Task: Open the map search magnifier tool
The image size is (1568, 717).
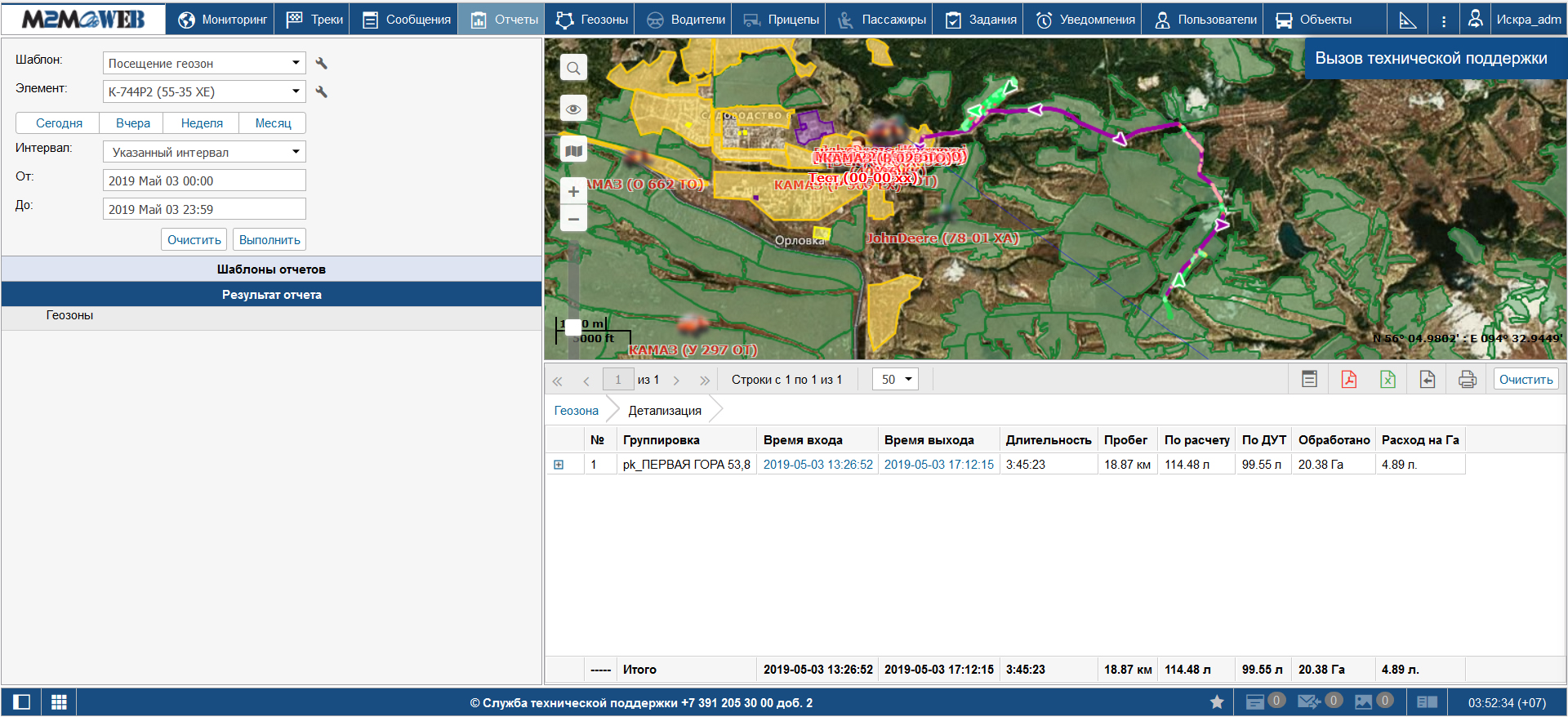Action: pos(573,69)
